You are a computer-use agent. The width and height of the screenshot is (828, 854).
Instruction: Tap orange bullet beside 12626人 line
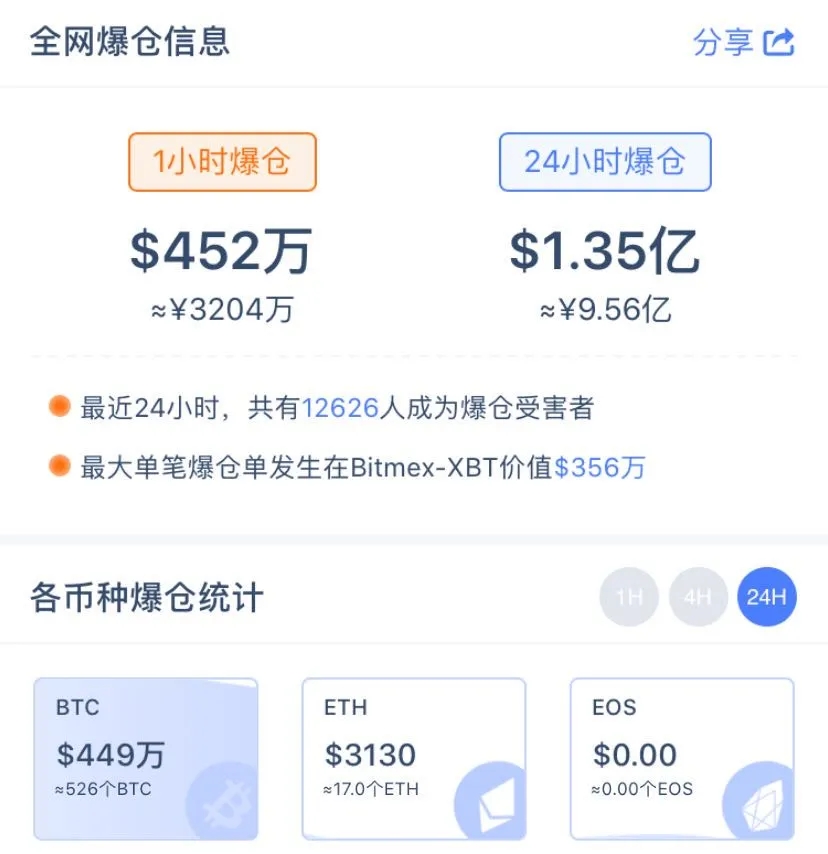[x=60, y=407]
